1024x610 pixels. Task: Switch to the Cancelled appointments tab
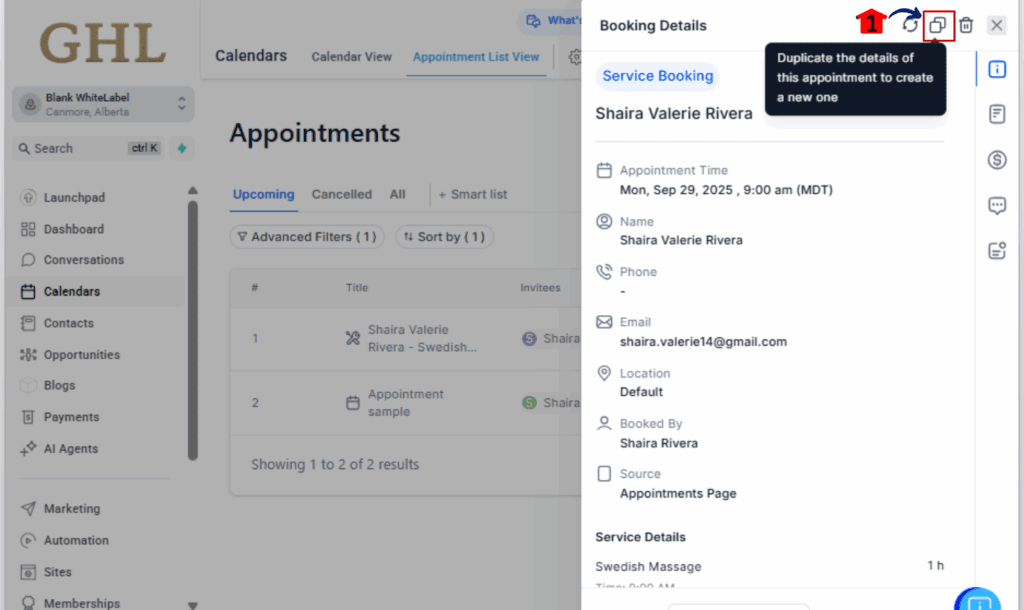[x=341, y=194]
